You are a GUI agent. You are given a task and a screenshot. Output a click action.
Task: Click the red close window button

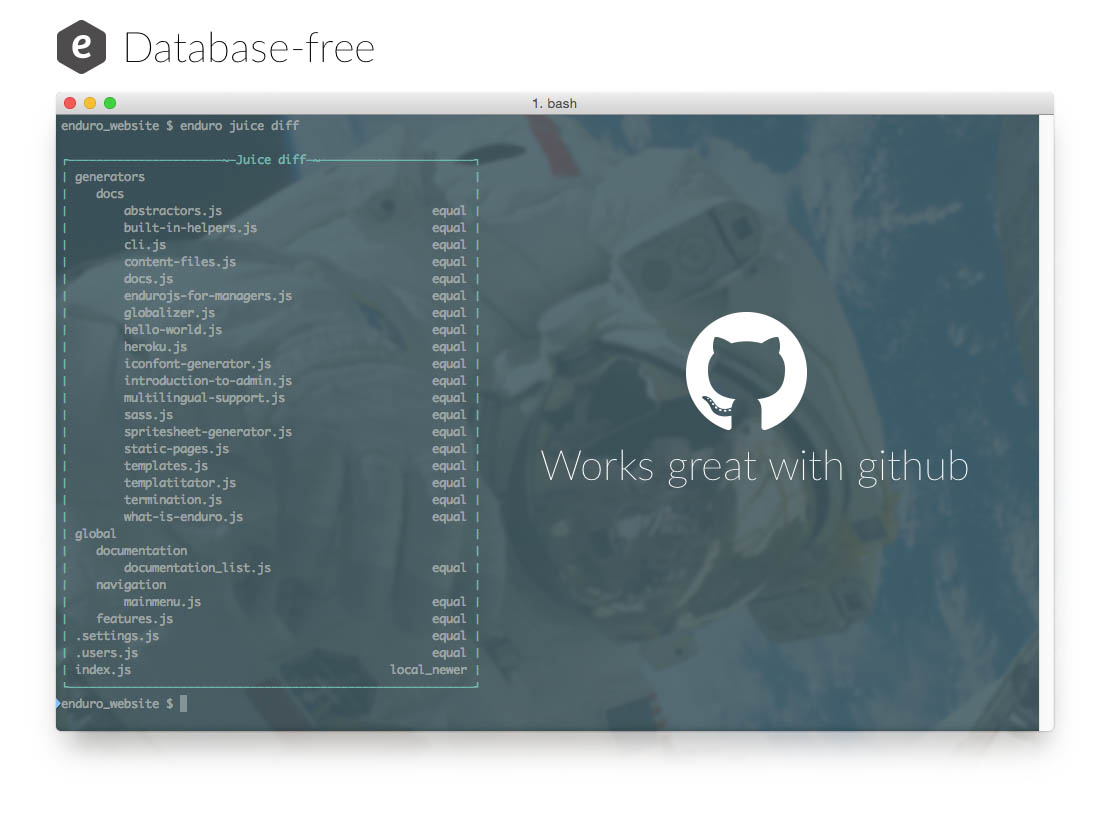[x=70, y=103]
